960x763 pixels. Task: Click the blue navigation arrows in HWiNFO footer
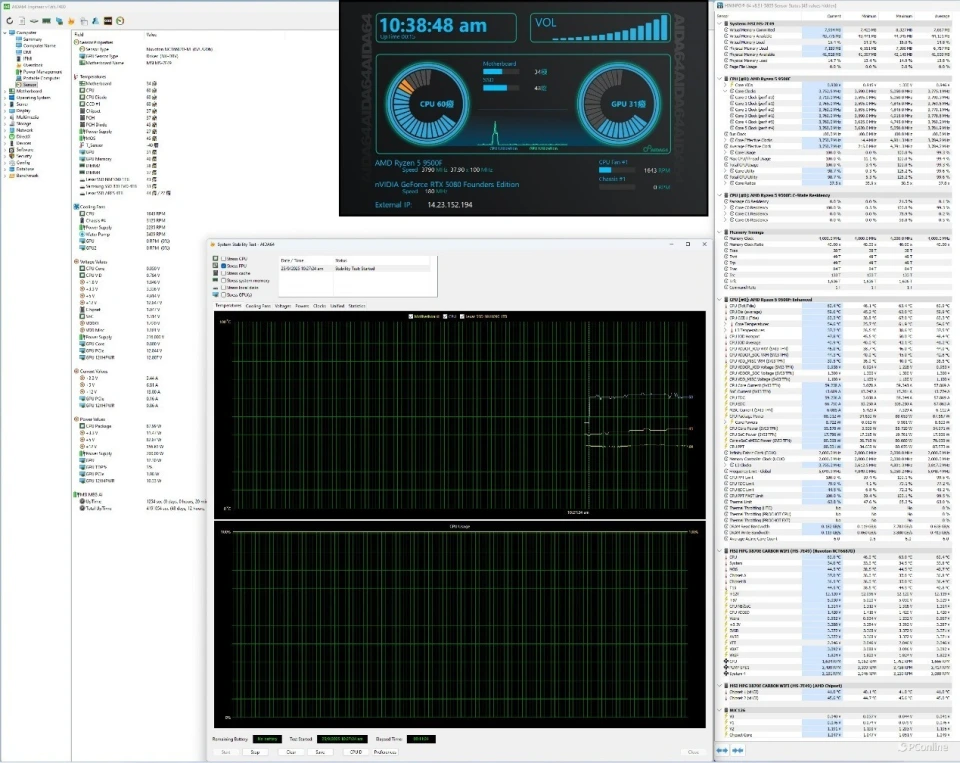click(722, 750)
